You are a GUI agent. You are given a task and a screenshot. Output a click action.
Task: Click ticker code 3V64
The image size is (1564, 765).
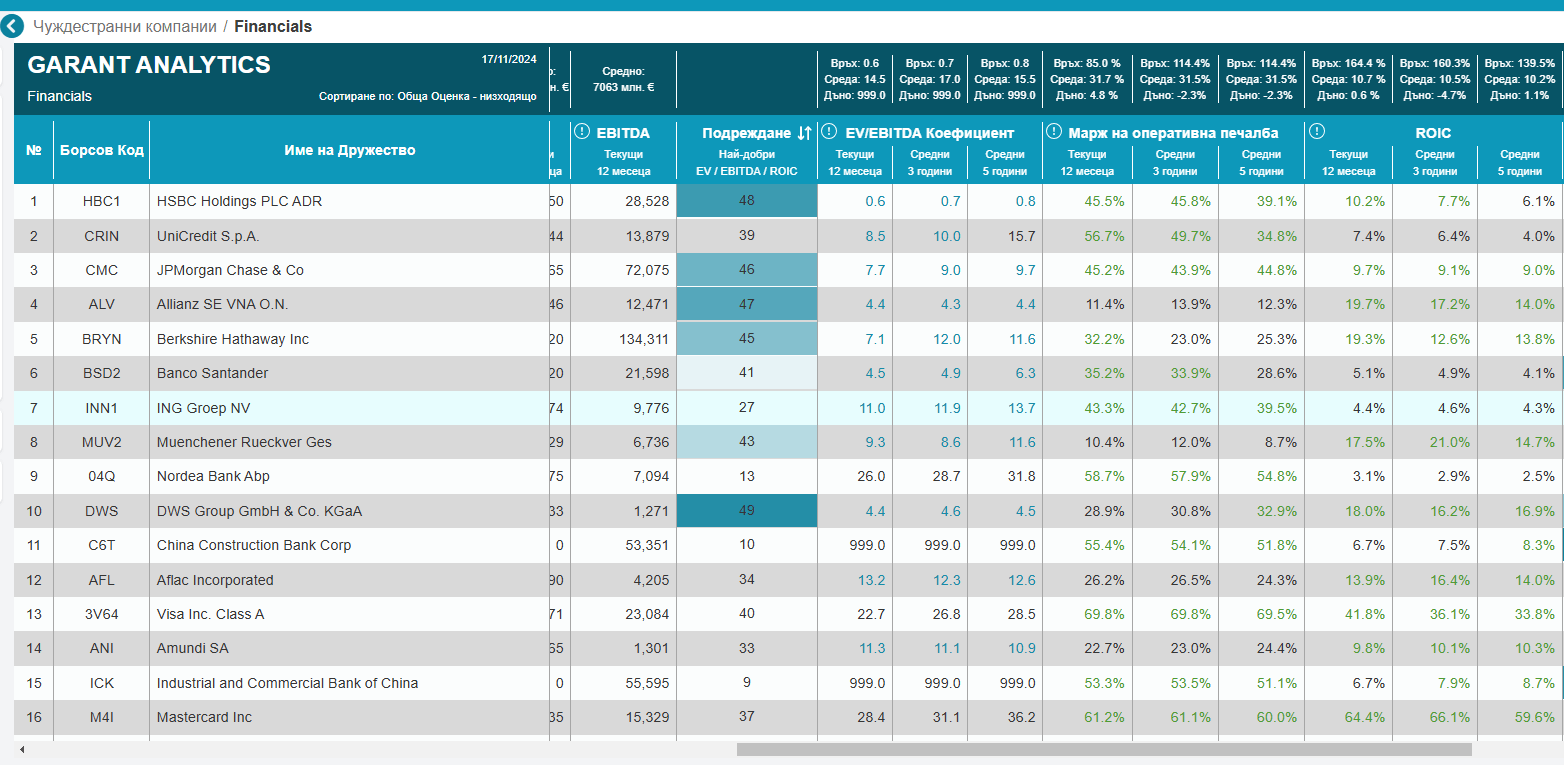pos(101,614)
